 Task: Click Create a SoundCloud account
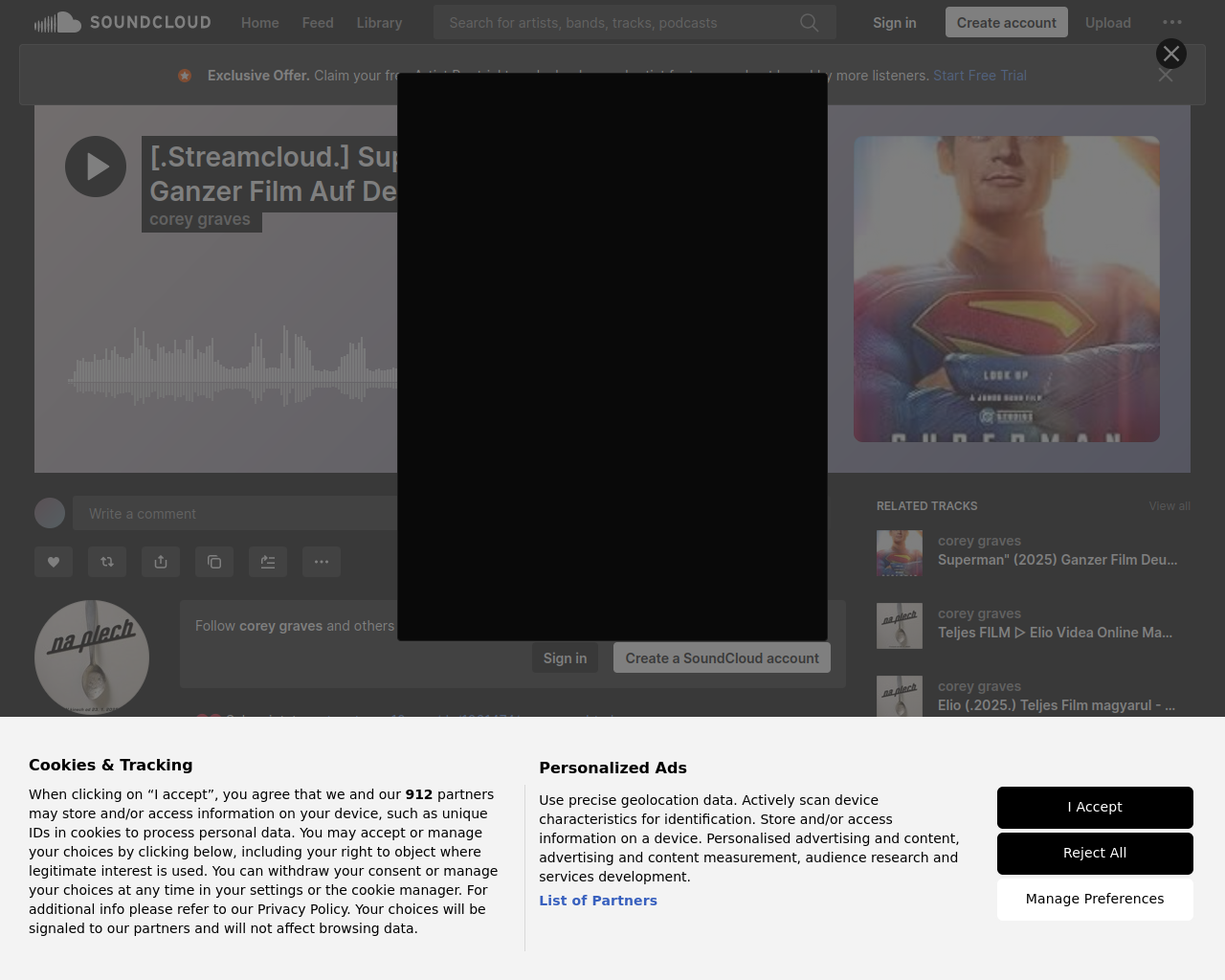pyautogui.click(x=722, y=658)
